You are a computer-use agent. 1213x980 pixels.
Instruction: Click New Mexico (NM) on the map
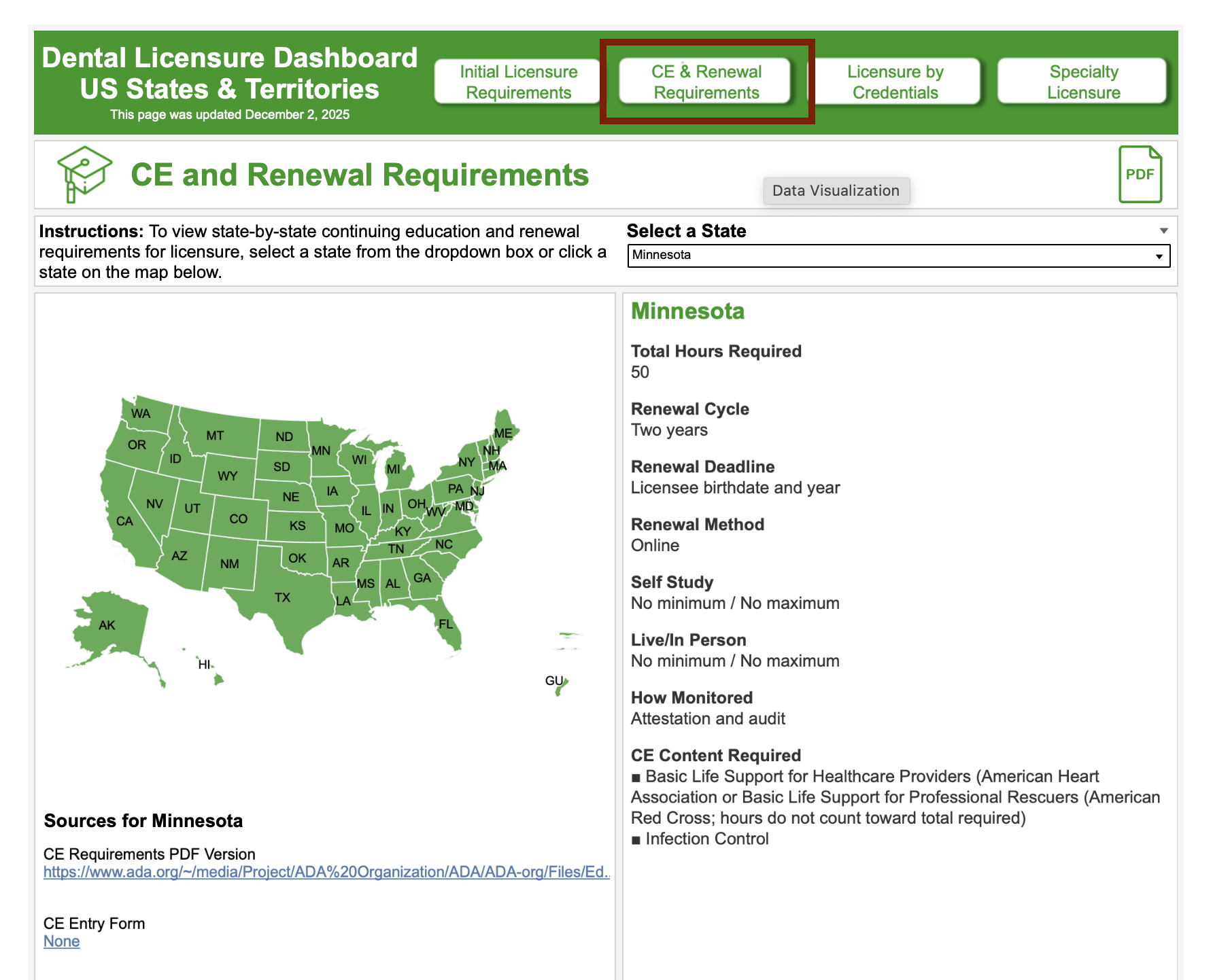click(x=230, y=563)
